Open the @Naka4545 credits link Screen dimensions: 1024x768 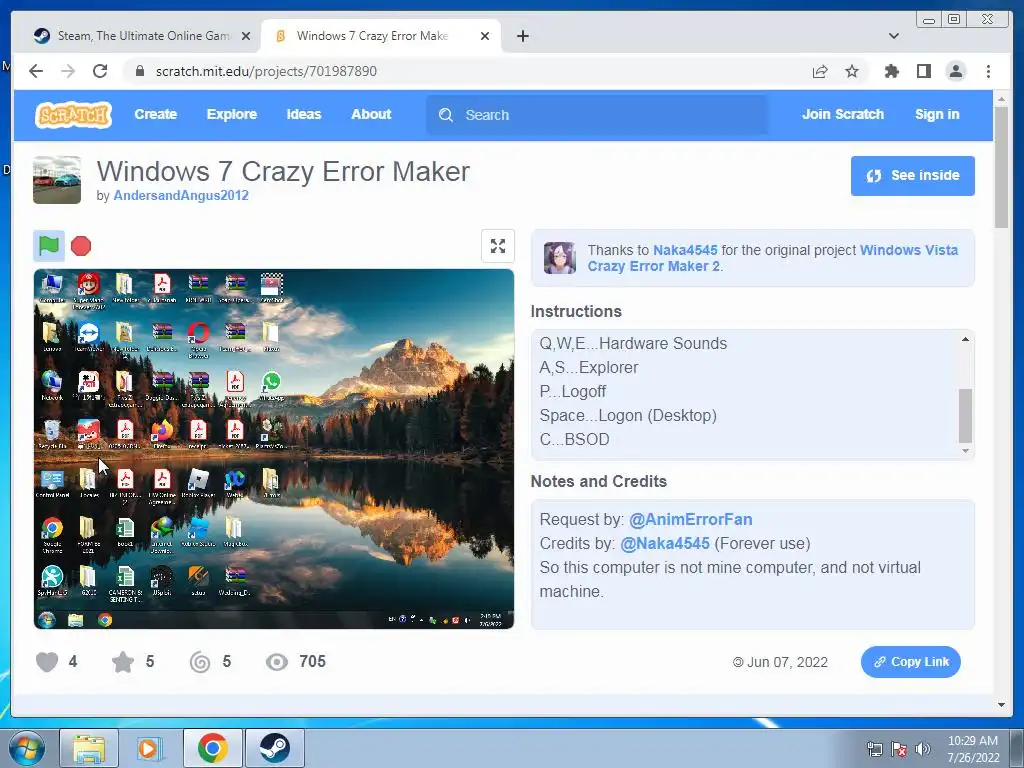pyautogui.click(x=665, y=543)
